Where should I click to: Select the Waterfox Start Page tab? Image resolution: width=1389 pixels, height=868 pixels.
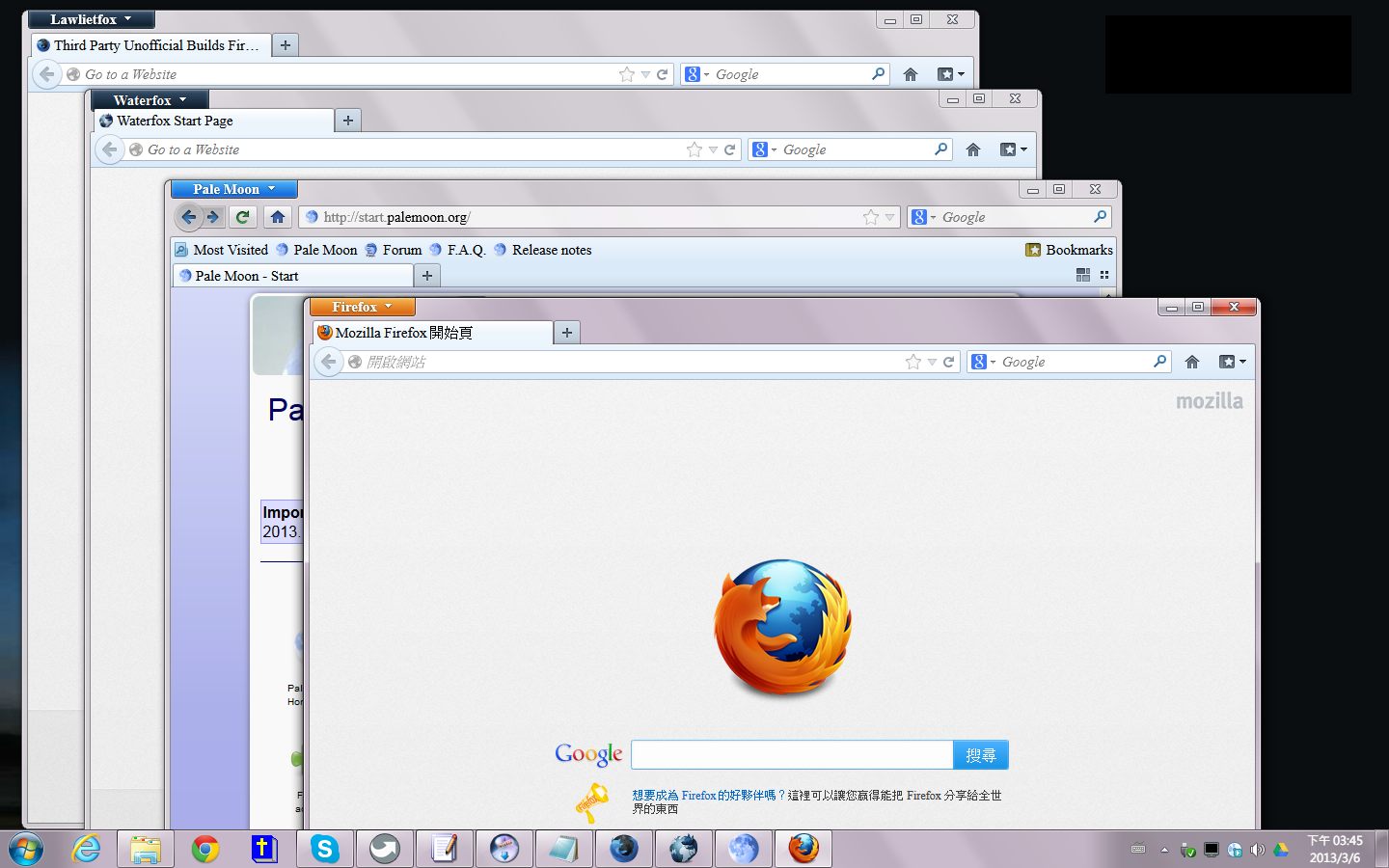(x=214, y=121)
